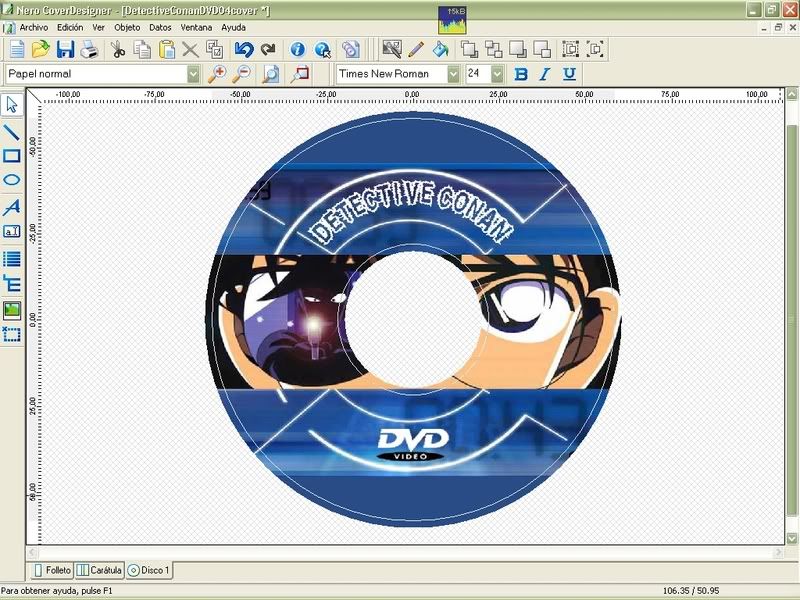This screenshot has width=800, height=600.
Task: Toggle Underline text formatting
Action: tap(569, 74)
